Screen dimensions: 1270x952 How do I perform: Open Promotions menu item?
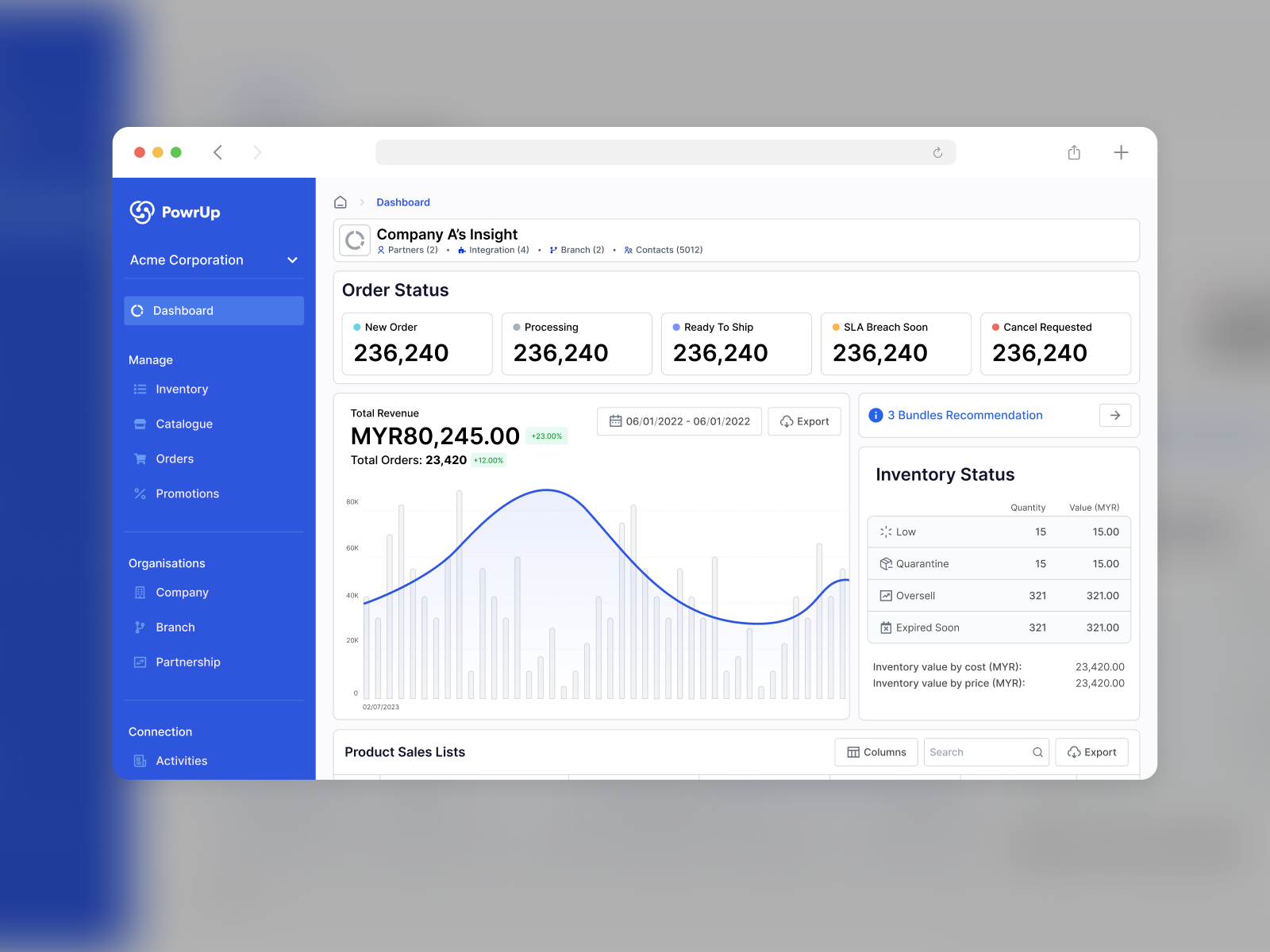pyautogui.click(x=187, y=494)
